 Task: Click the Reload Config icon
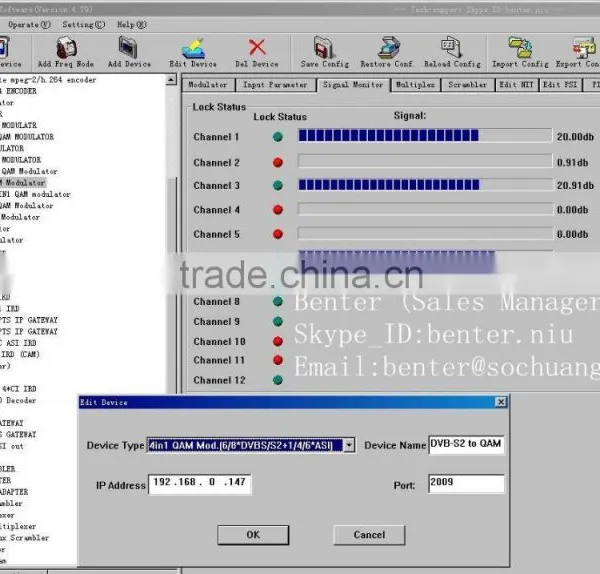(x=452, y=48)
